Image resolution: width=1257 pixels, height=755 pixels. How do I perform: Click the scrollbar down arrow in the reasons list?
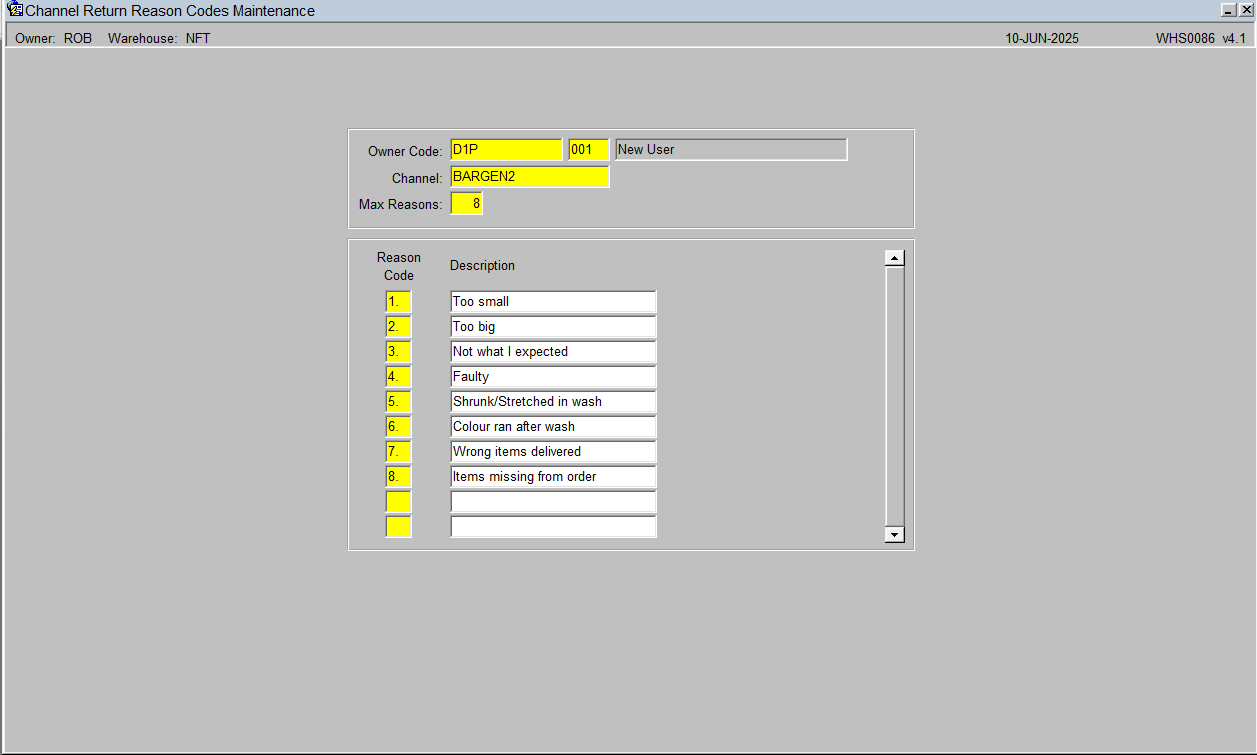point(894,535)
